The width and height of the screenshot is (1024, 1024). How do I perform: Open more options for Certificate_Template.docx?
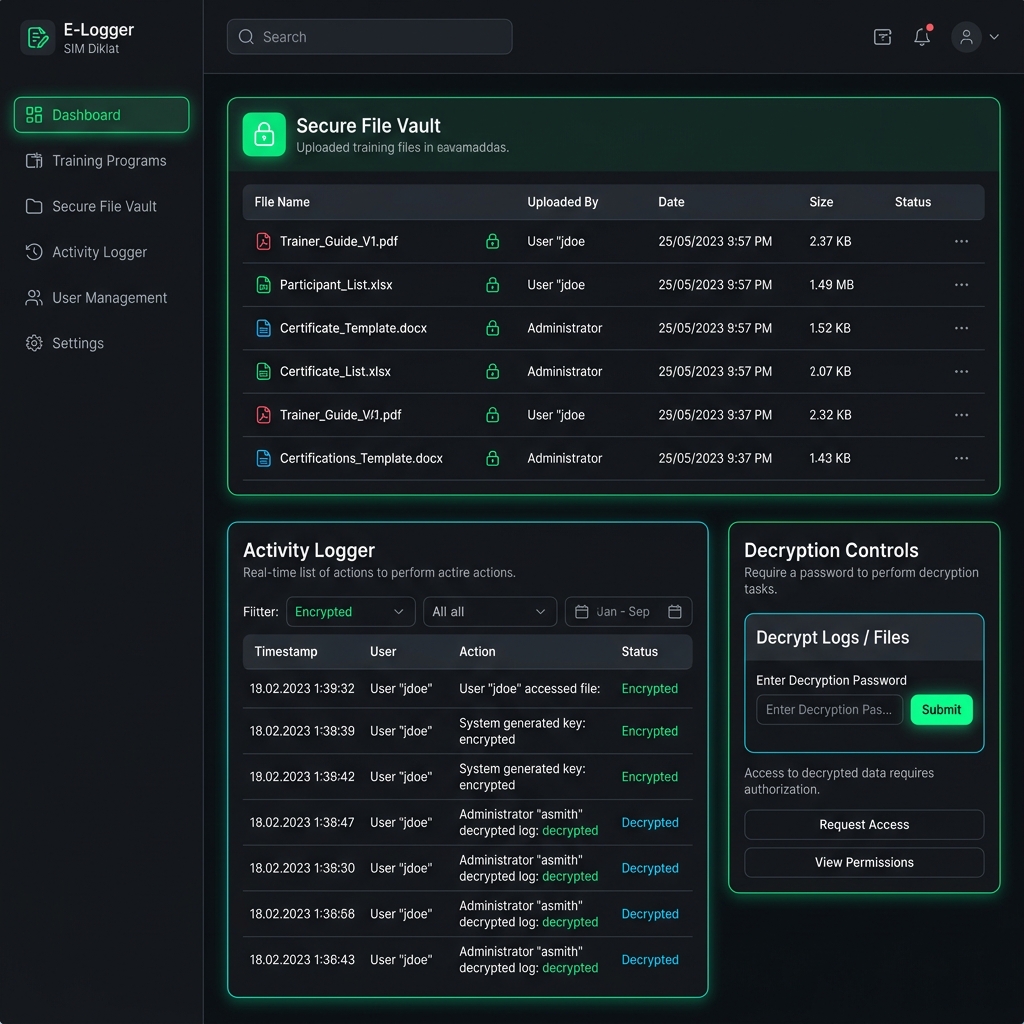coord(961,328)
